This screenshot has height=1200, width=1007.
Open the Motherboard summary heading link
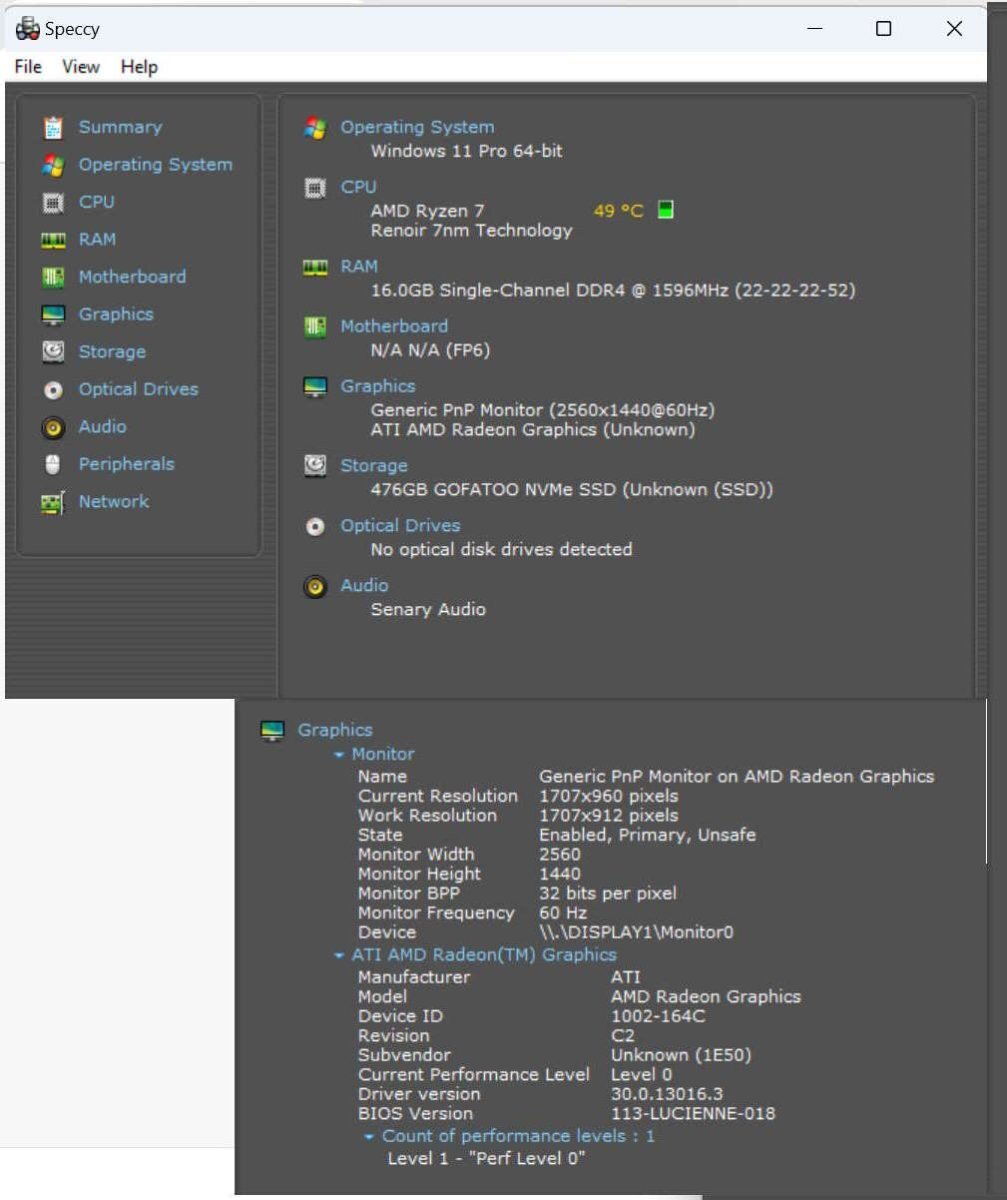coord(394,326)
